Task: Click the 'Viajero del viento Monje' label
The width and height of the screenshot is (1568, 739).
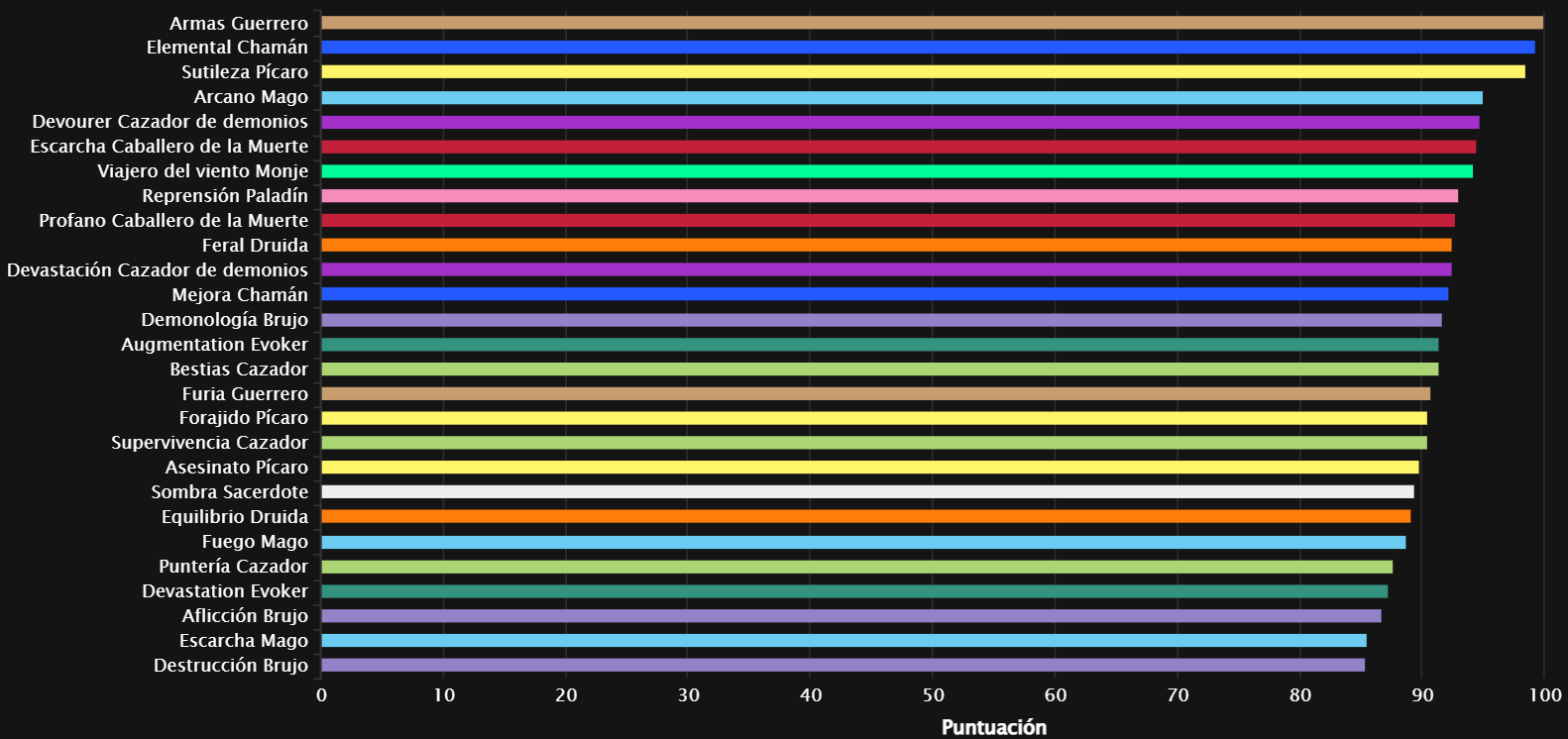Action: coord(202,171)
